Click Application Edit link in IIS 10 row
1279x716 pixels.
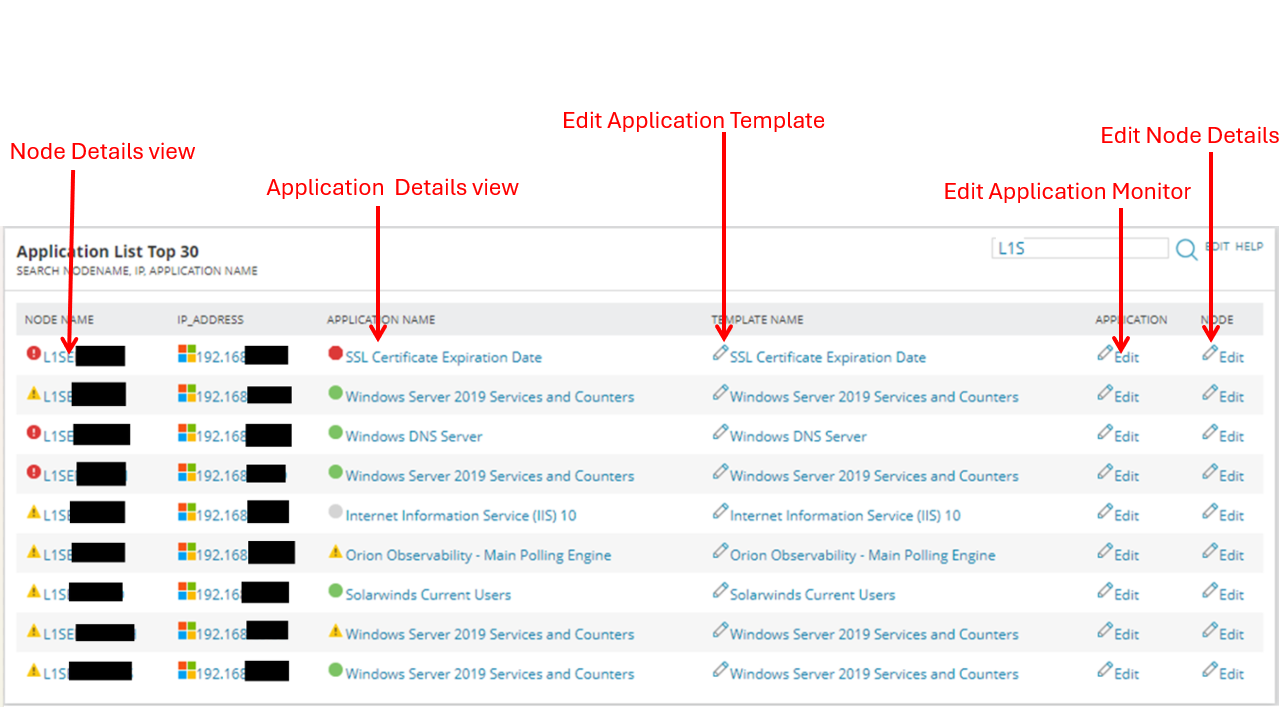[x=1127, y=515]
